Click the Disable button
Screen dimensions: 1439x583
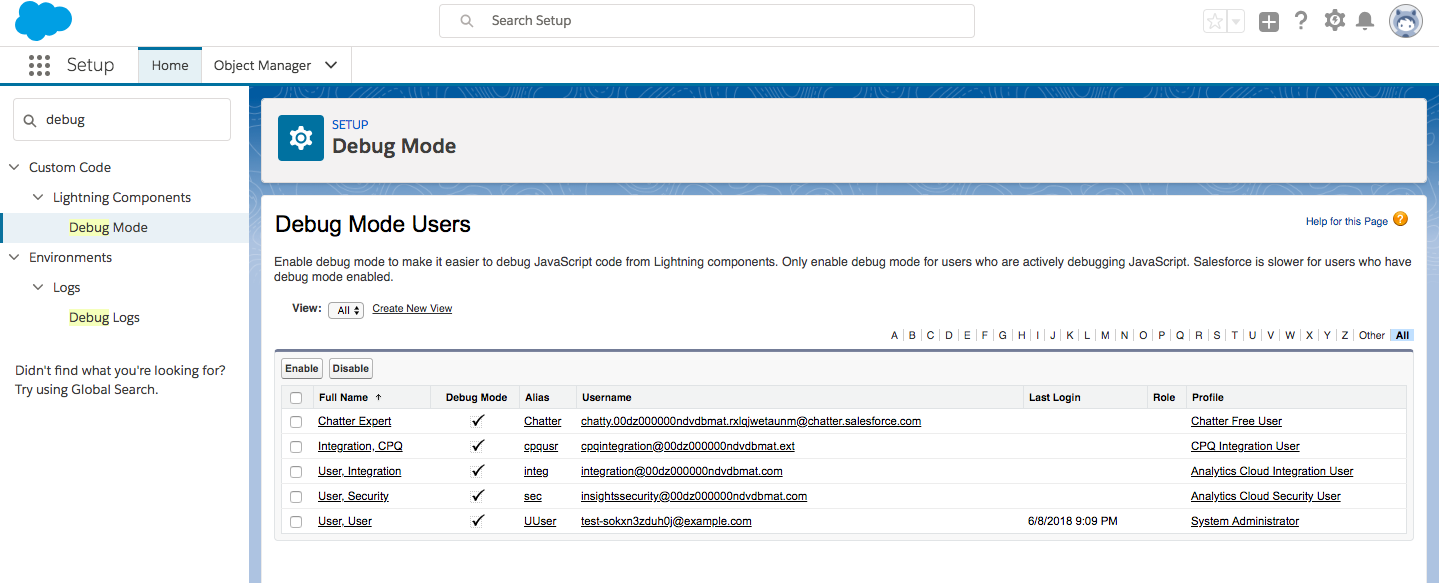tap(351, 368)
